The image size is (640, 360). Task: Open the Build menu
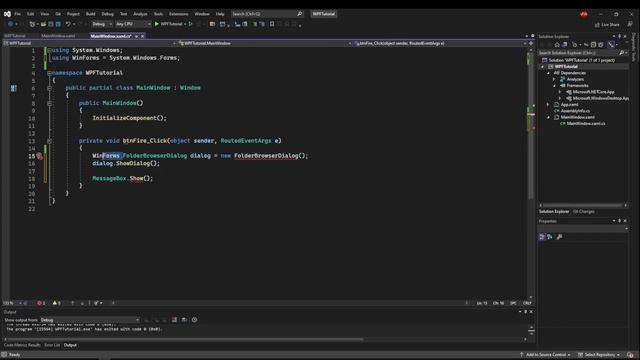coord(91,14)
